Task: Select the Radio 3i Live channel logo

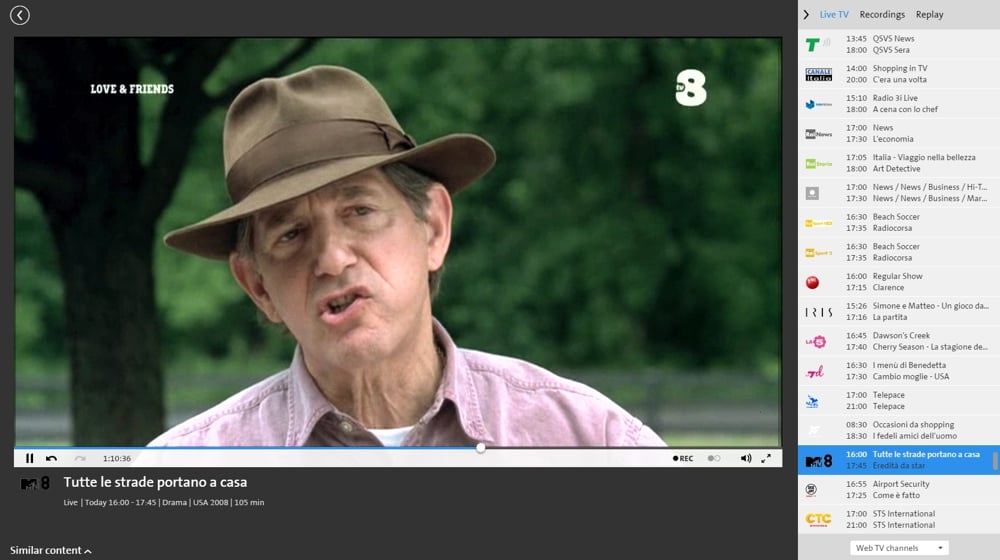Action: click(x=818, y=104)
